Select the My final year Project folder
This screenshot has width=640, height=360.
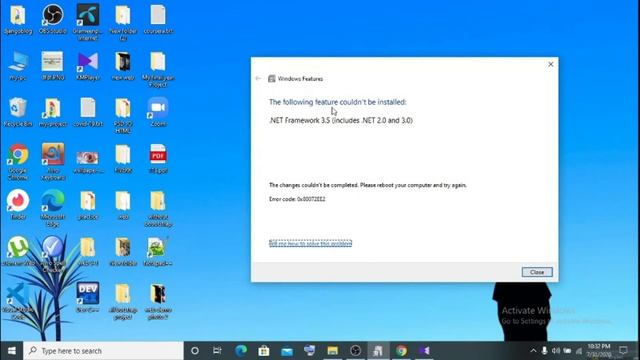pos(158,69)
